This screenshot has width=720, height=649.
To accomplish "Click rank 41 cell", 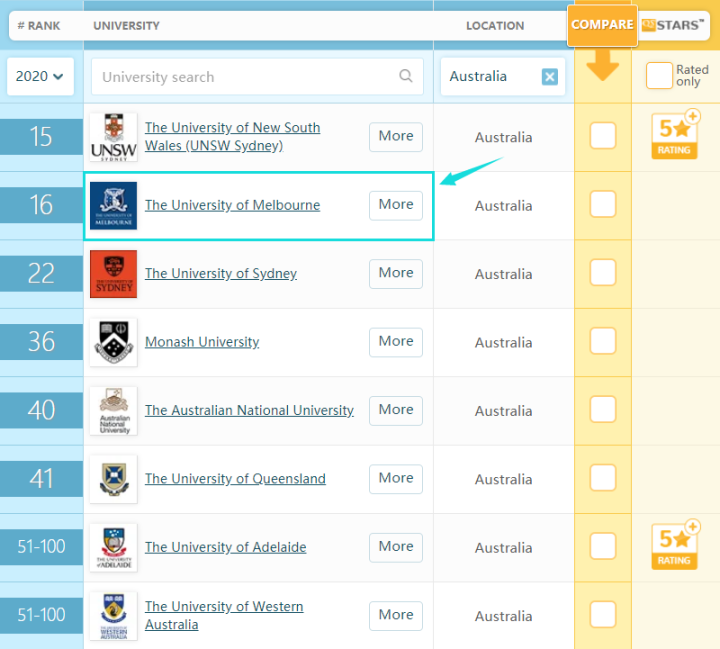I will point(41,479).
